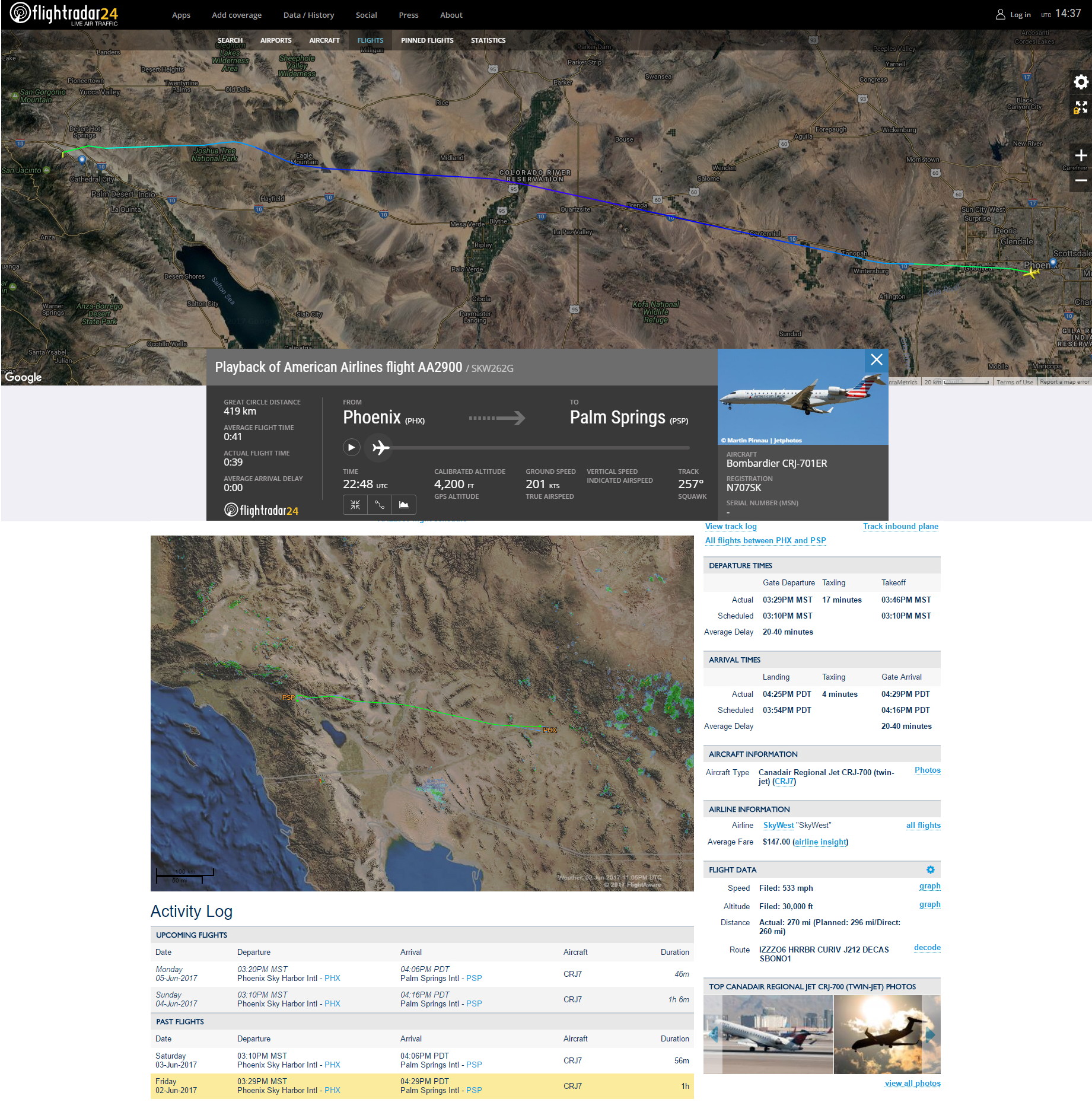Click PSP link in Saturday 03-Jun-2017 row
This screenshot has width=1092, height=1115.
point(474,1065)
